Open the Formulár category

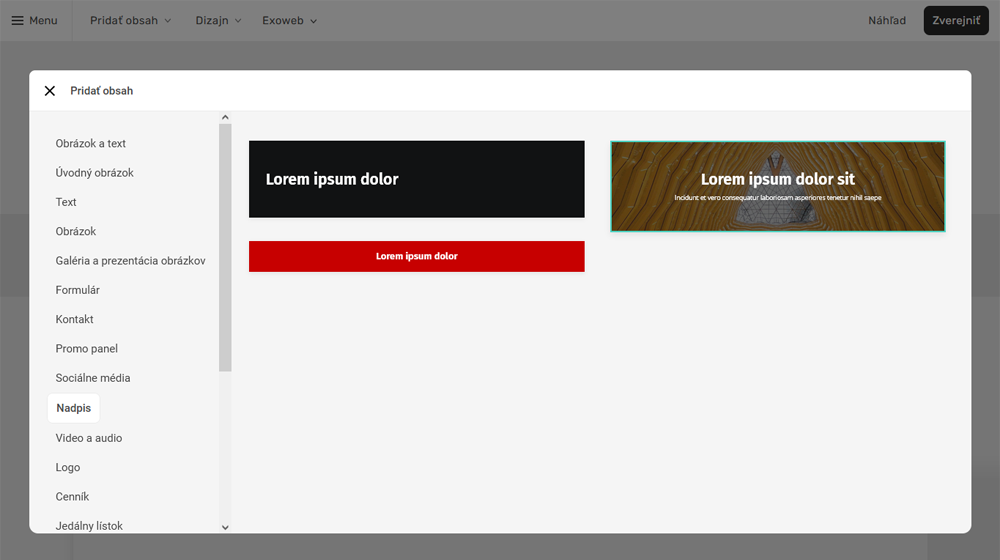78,290
